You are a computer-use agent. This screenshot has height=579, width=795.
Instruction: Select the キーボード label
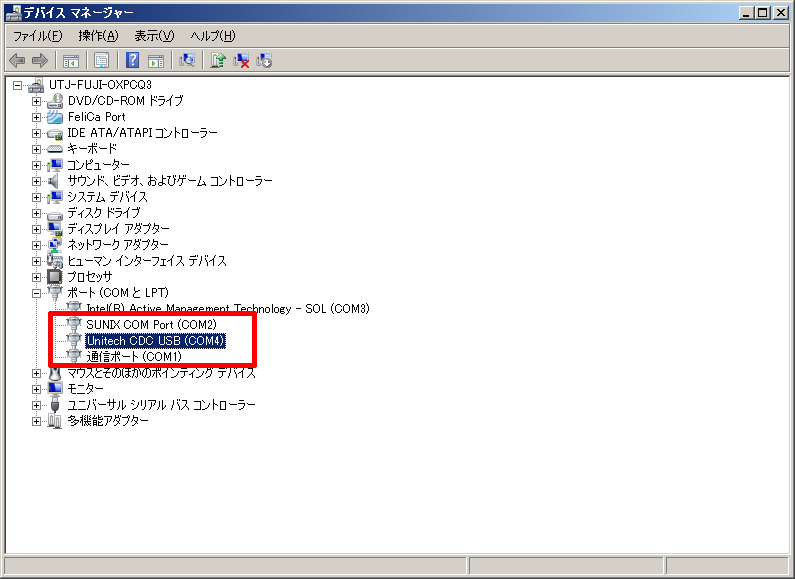click(92, 149)
